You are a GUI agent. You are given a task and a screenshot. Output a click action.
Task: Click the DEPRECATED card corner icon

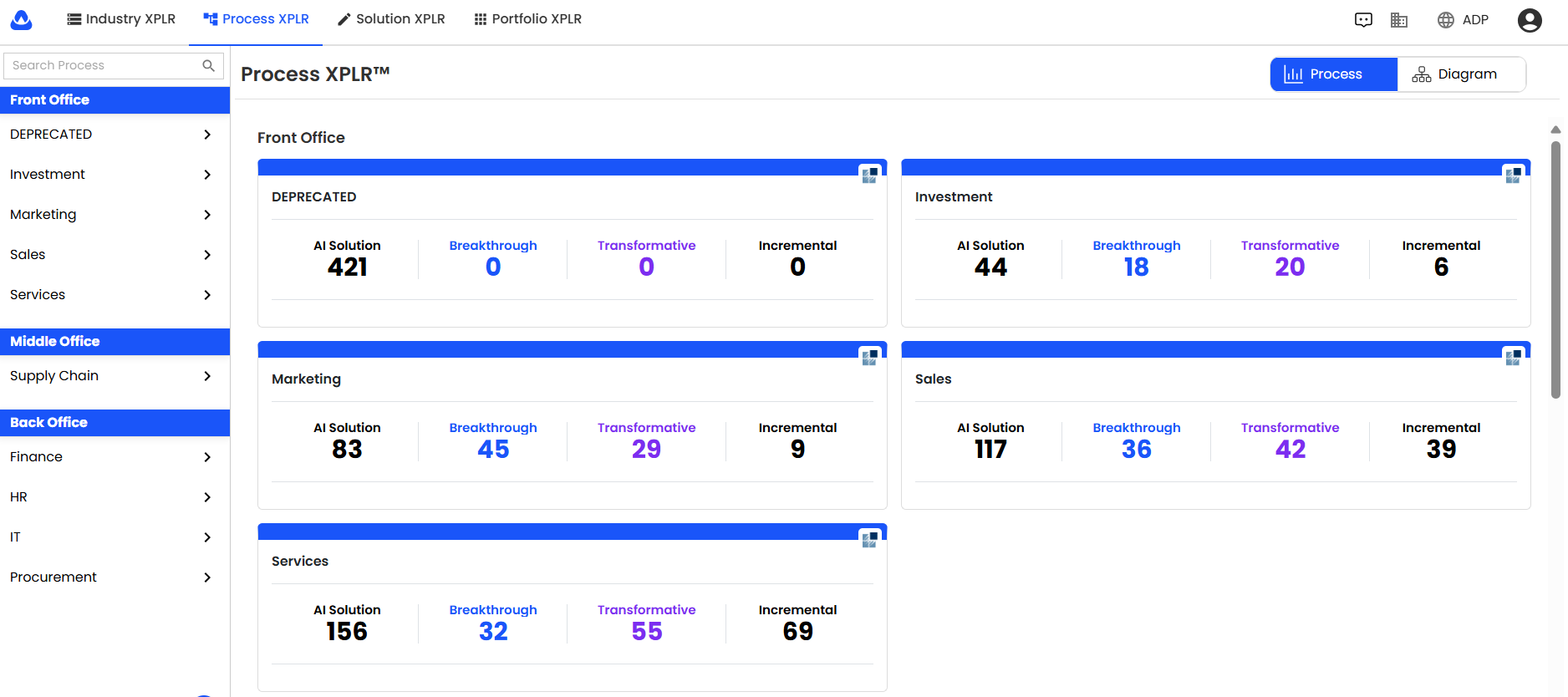pos(869,175)
